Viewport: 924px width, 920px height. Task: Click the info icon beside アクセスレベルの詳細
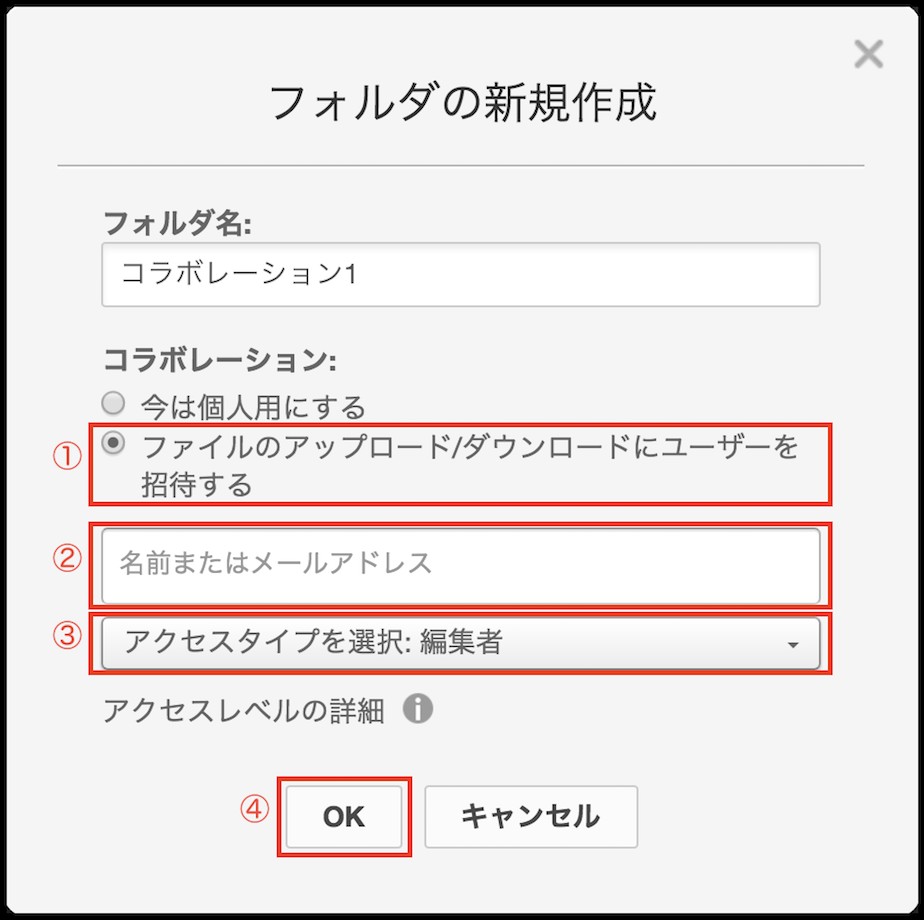418,710
